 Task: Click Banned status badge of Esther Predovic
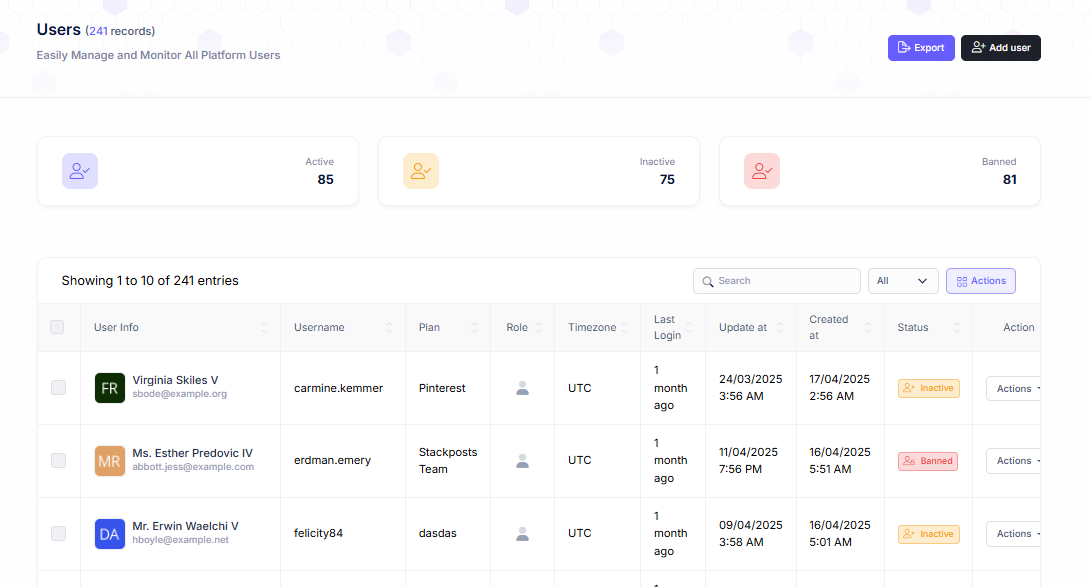pos(928,461)
